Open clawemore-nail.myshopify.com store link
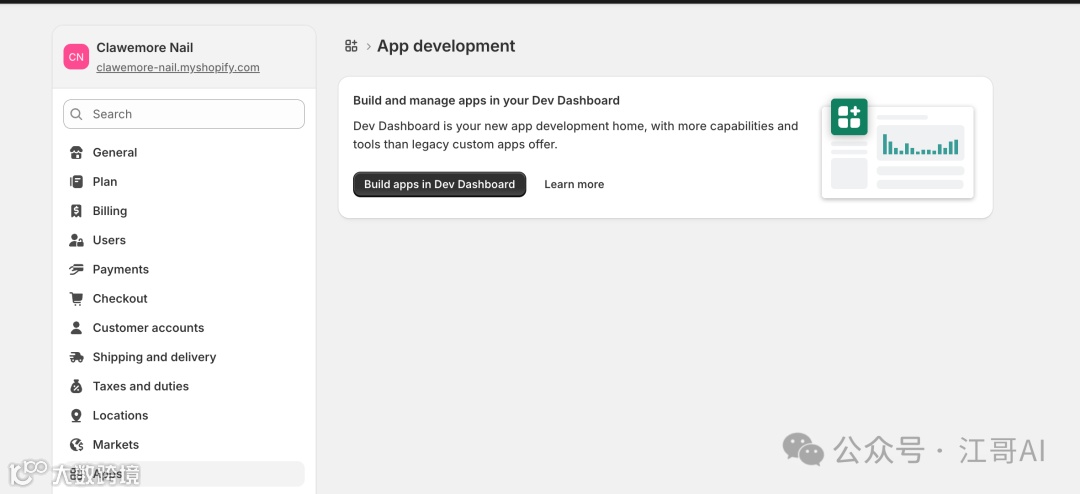This screenshot has width=1080, height=494. 178,68
